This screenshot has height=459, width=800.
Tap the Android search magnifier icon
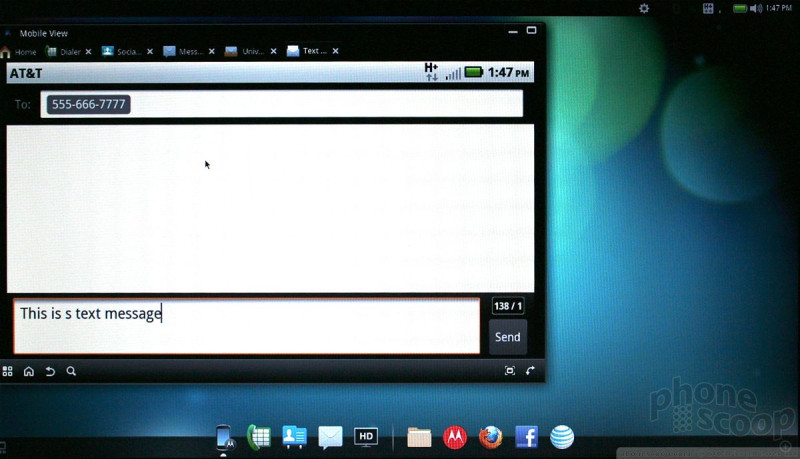coord(71,371)
